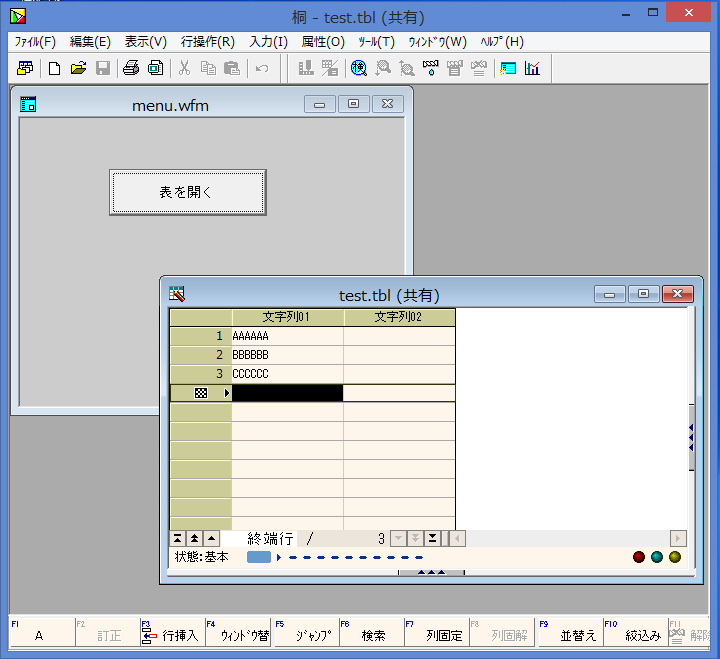The image size is (720, 659).
Task: Click the New file icon in toolbar
Action: coord(54,68)
